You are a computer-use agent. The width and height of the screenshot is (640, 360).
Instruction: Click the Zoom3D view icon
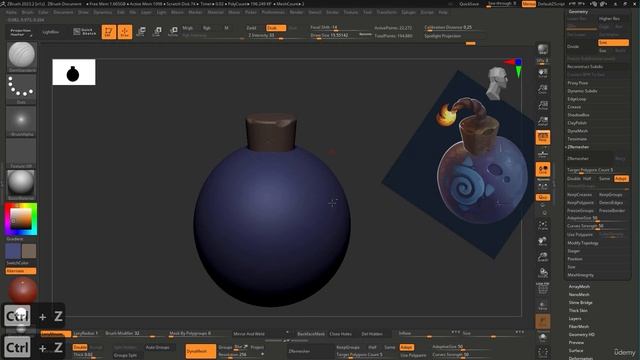542,257
